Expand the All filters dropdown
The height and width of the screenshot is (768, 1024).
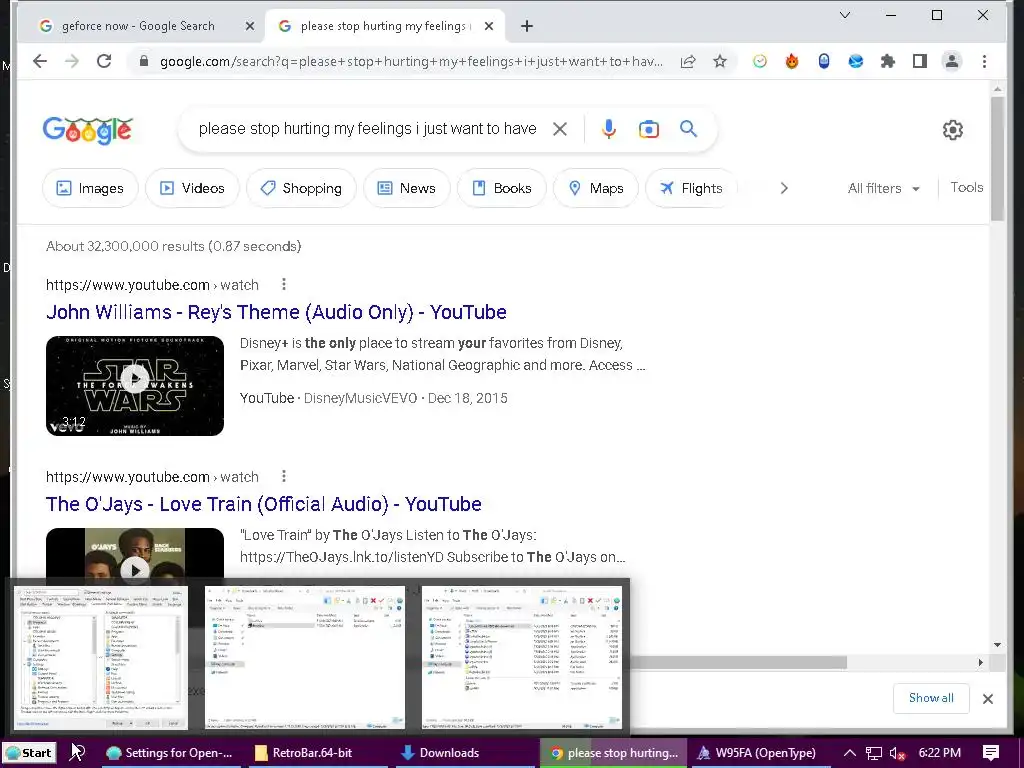pos(884,188)
